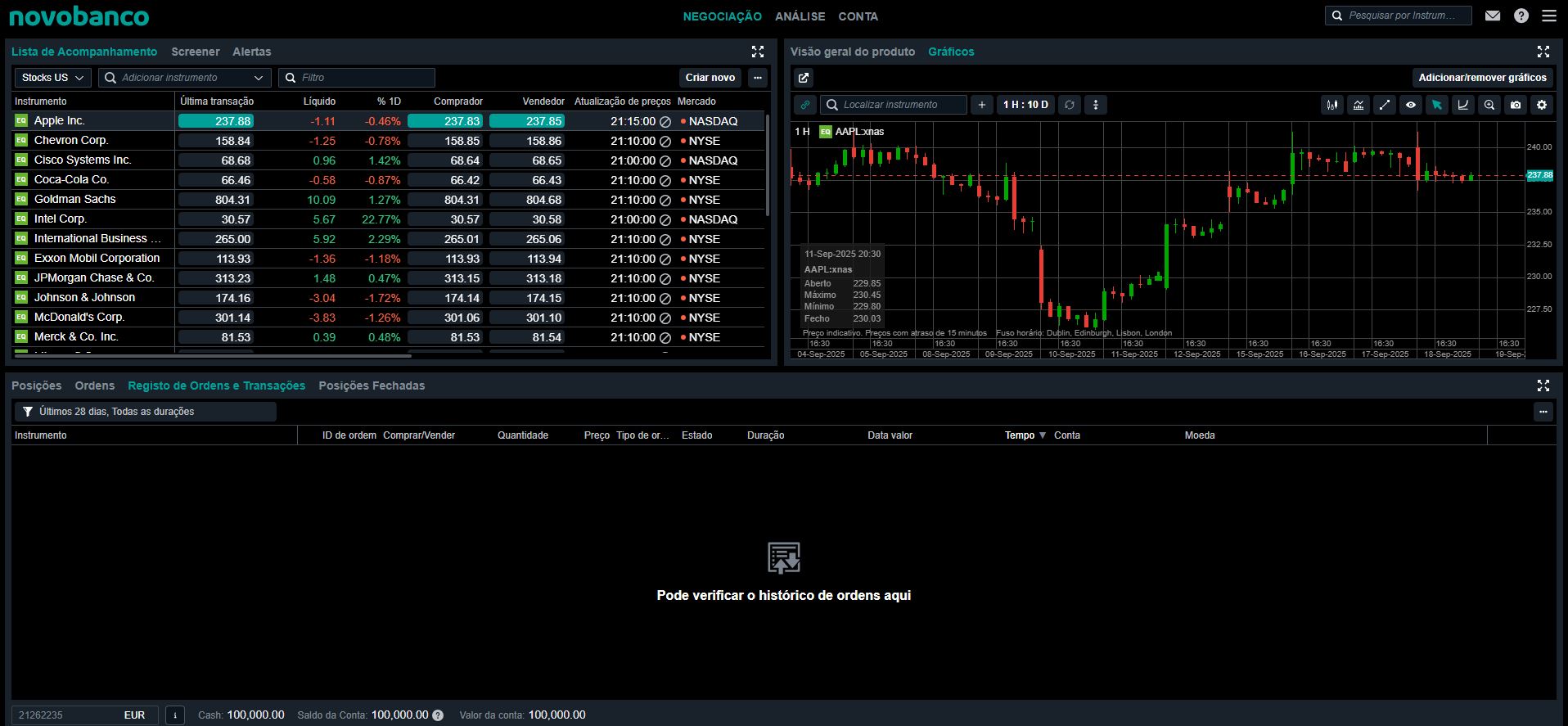Click Adicionar/remover gráficos button
Viewport: 1568px width, 726px height.
coord(1482,78)
